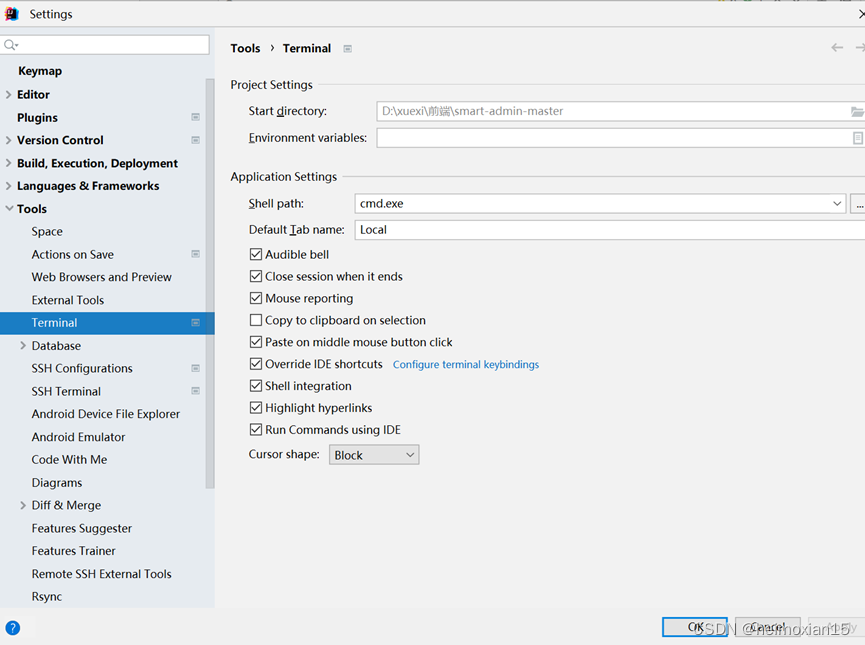Select External Tools in the settings tree
This screenshot has height=645, width=865.
(68, 300)
